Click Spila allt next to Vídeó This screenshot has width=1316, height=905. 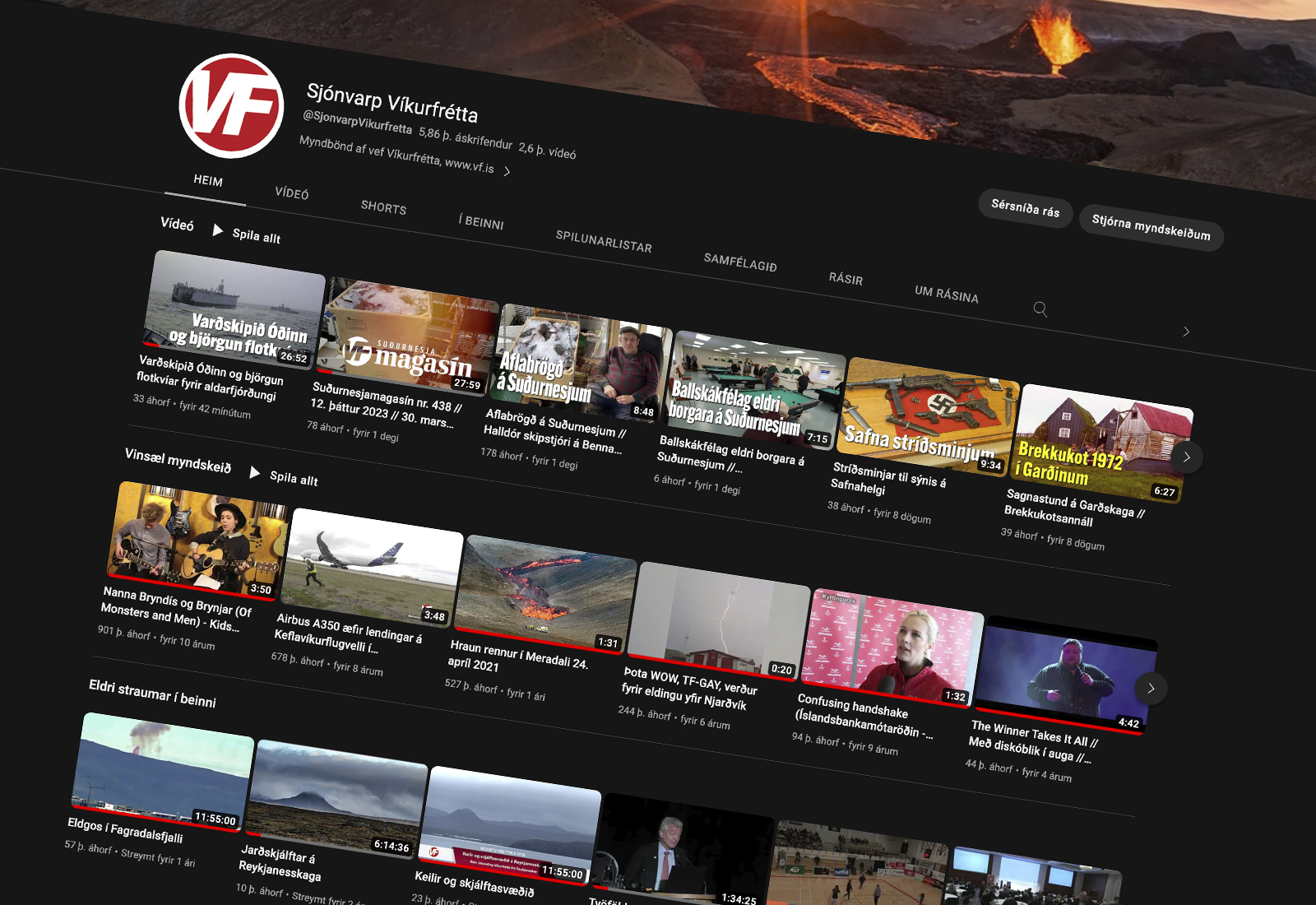[x=257, y=236]
